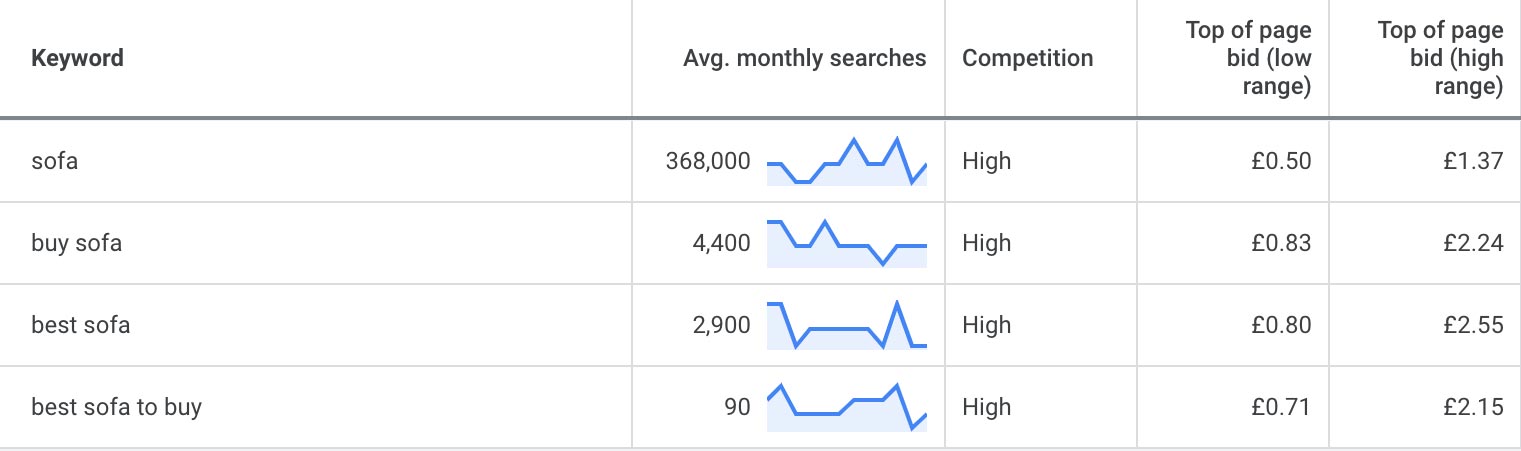Click High competition for best sofa to buy
This screenshot has height=451, width=1521.
pos(987,407)
